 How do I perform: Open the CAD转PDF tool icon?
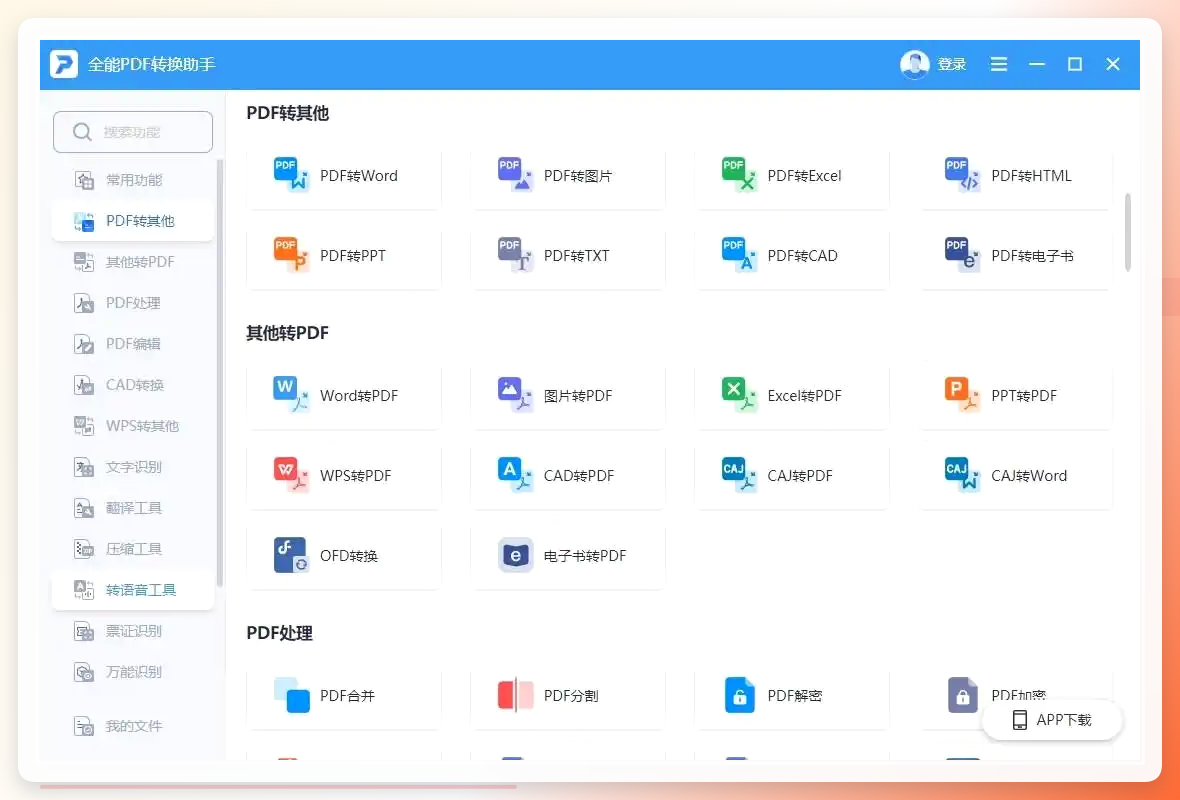pyautogui.click(x=515, y=474)
